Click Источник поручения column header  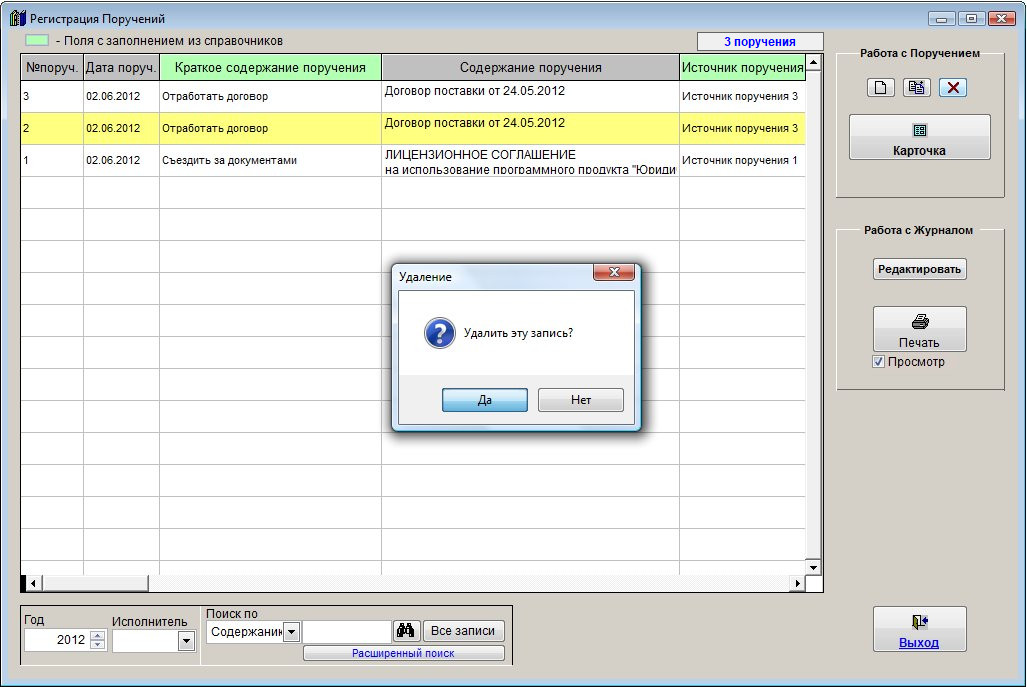[x=743, y=67]
